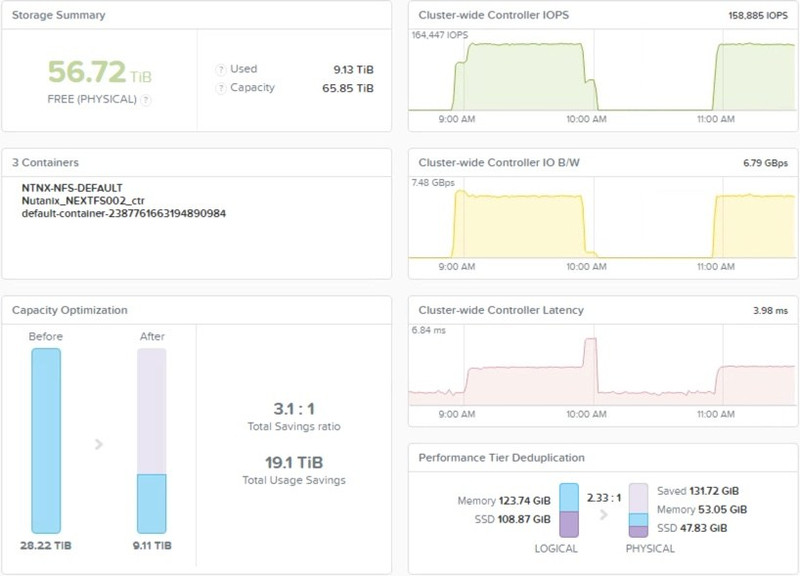Image resolution: width=800 pixels, height=576 pixels.
Task: Click the 56.72 TiB free storage value
Action: coord(99,72)
